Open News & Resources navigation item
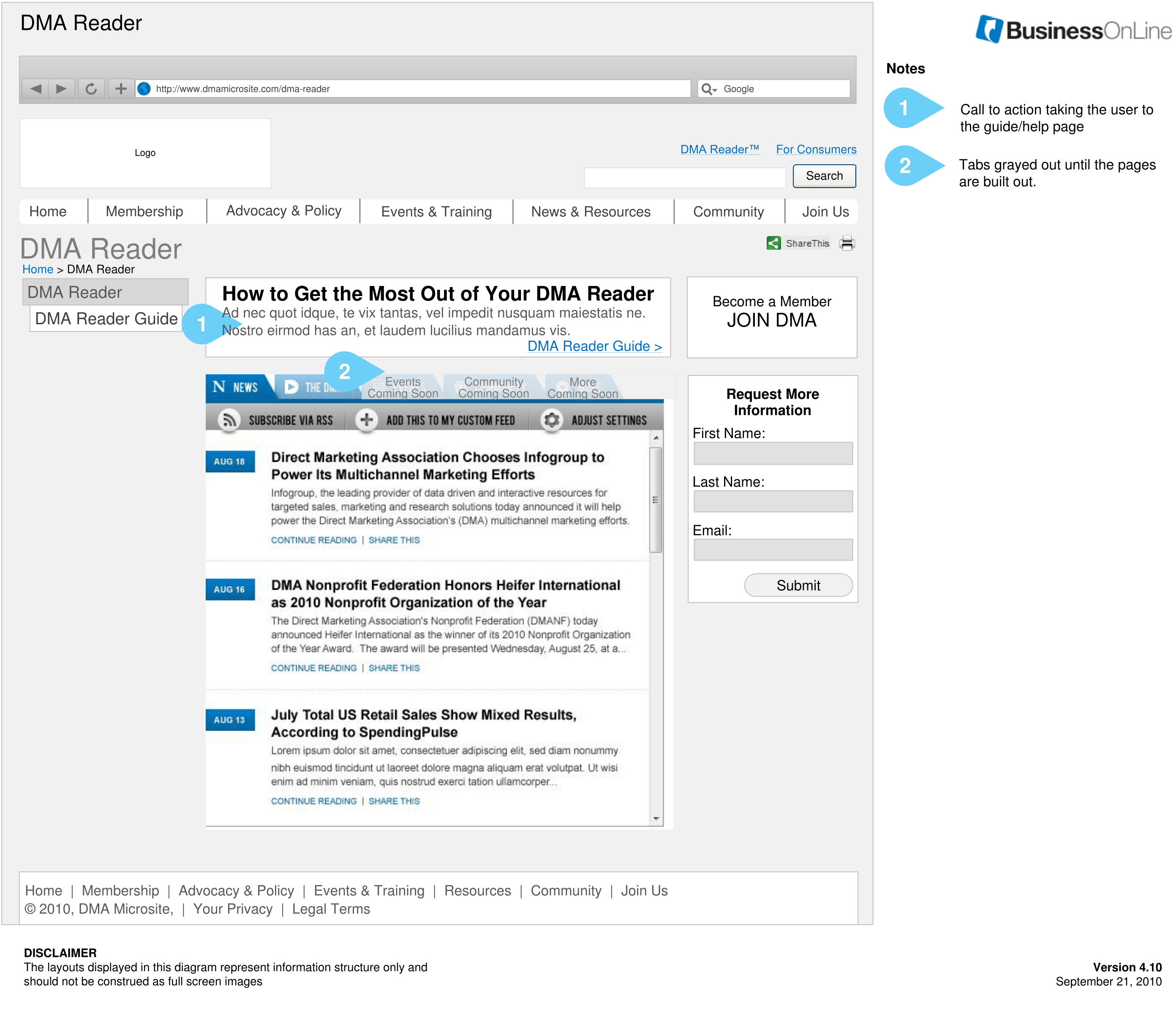This screenshot has width=1176, height=1013. (591, 212)
